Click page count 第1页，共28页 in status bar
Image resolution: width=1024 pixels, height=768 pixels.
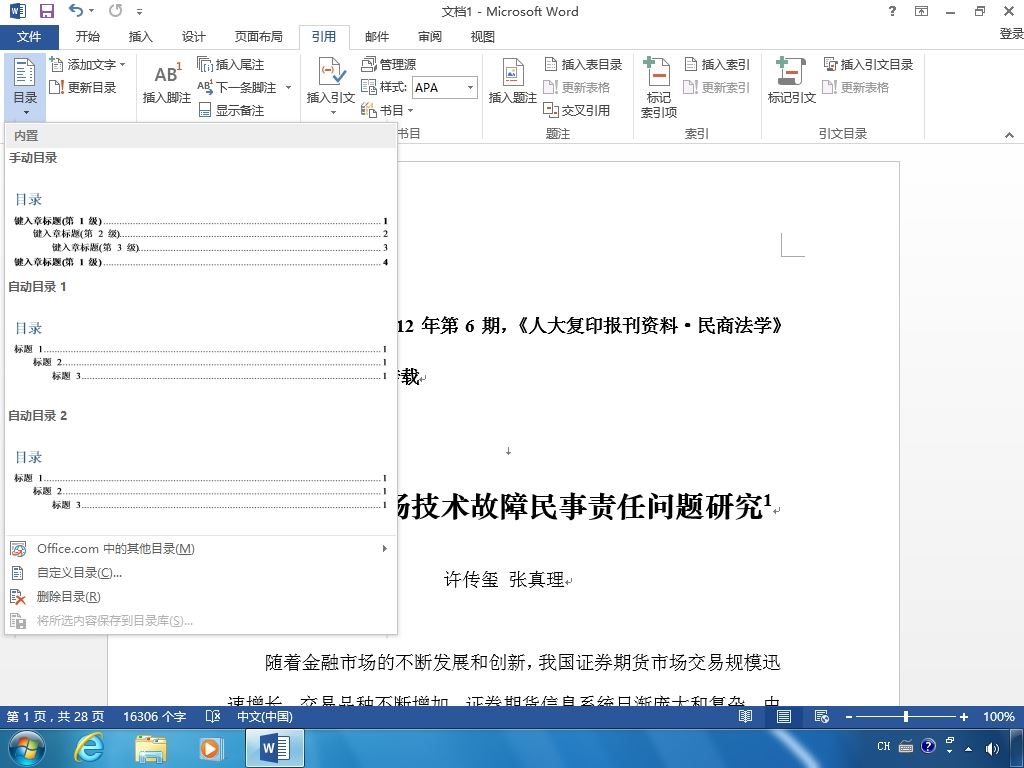tap(56, 716)
